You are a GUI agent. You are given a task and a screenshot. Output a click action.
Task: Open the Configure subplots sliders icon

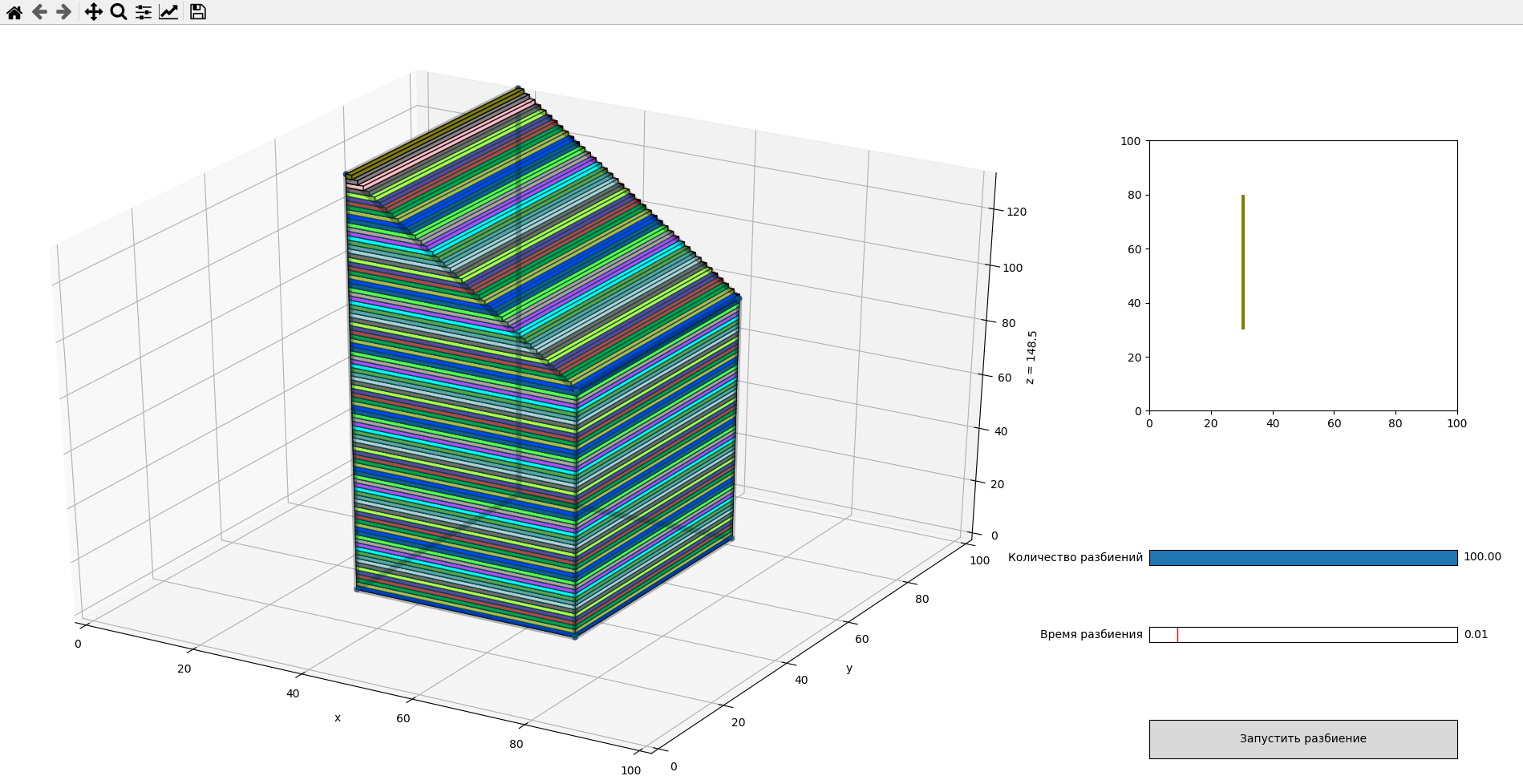143,12
